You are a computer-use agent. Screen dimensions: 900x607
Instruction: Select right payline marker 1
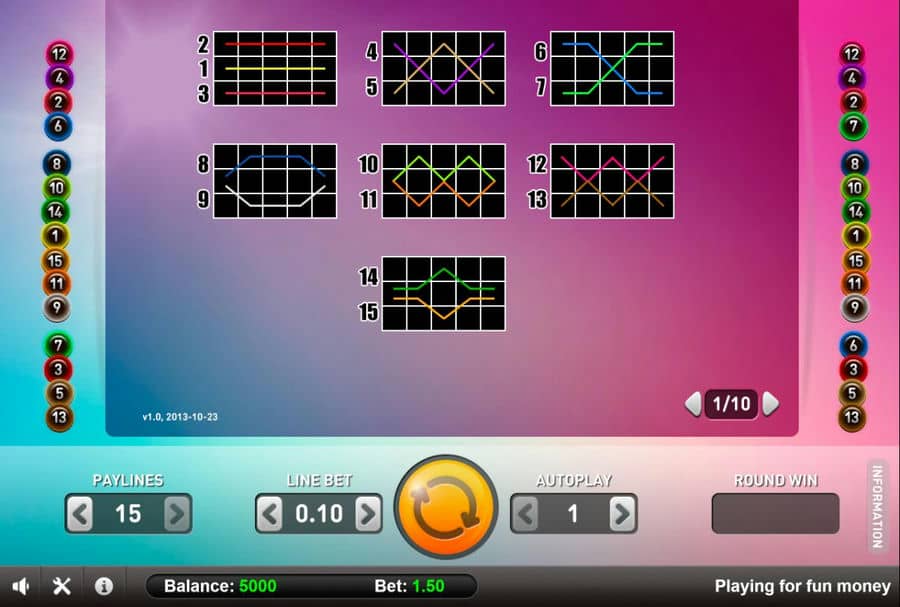(856, 236)
